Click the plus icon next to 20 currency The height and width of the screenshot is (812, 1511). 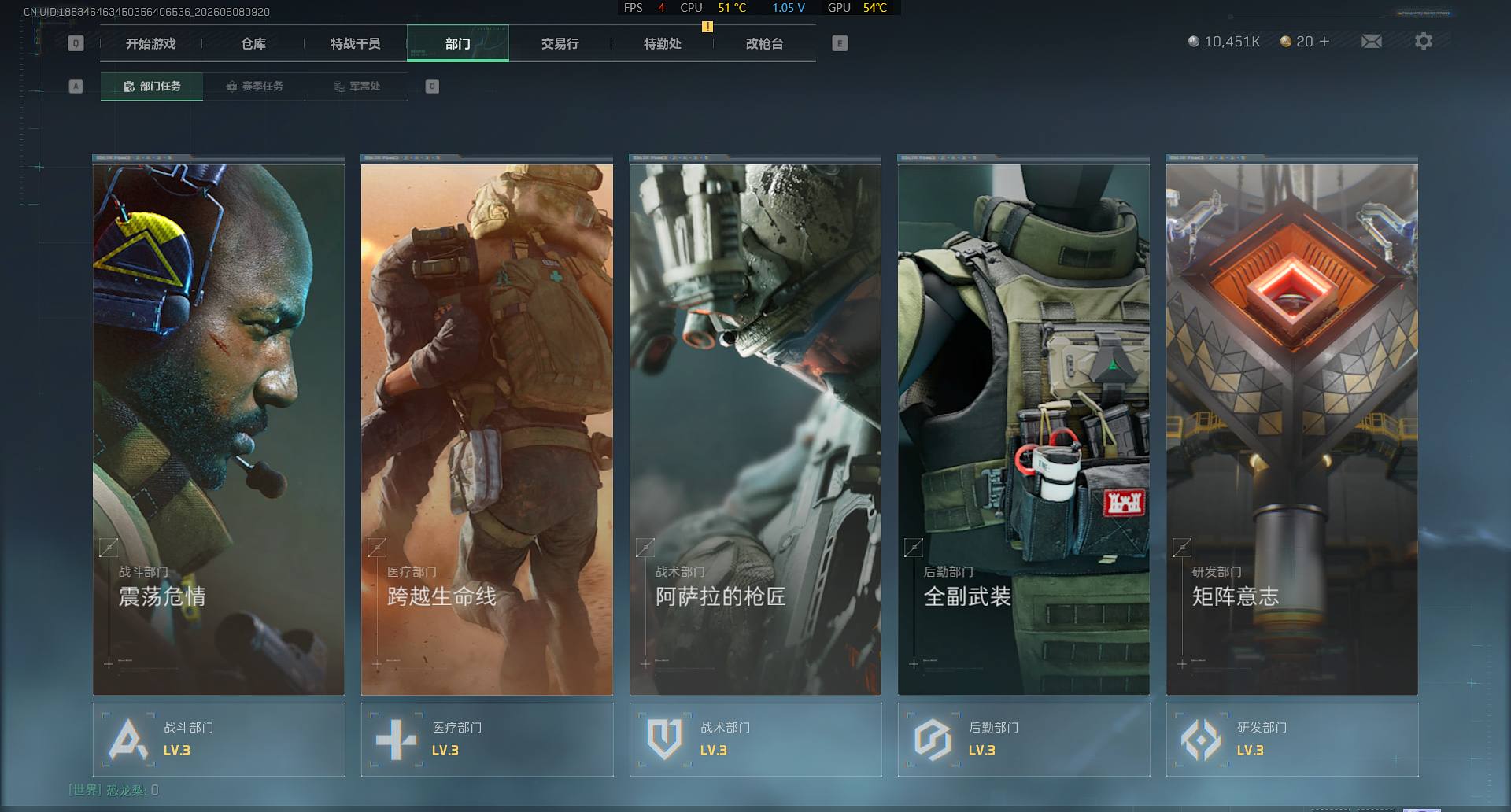(1324, 41)
